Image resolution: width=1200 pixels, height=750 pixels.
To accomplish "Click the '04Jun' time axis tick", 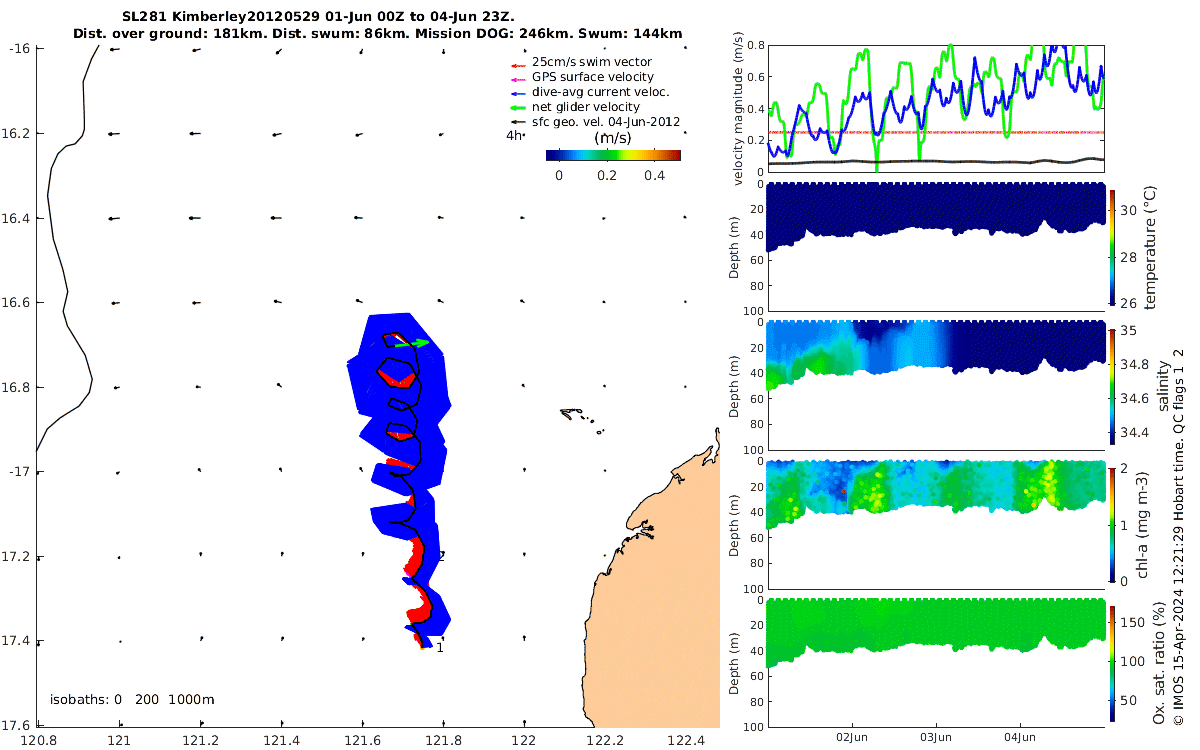I will point(1020,736).
